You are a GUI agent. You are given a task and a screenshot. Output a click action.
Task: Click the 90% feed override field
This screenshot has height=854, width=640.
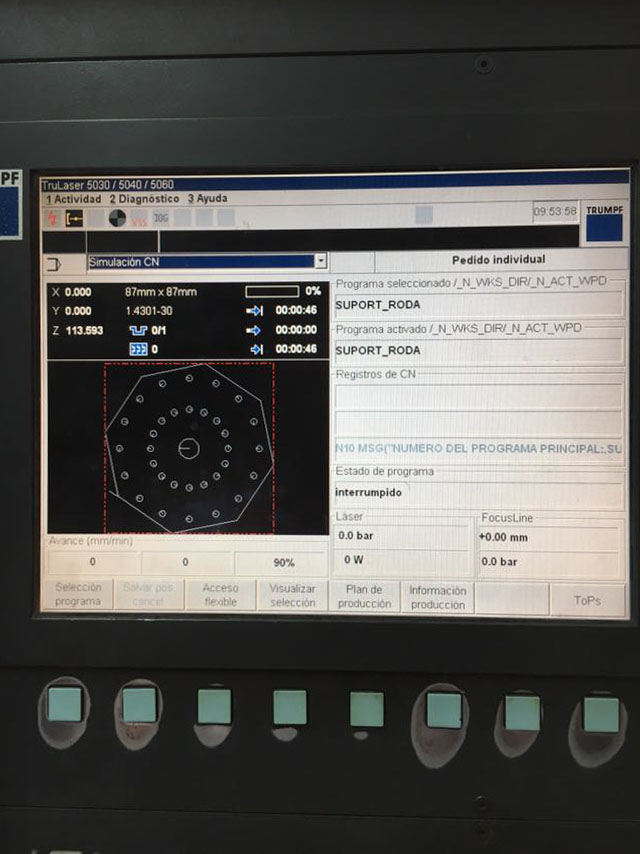[283, 563]
